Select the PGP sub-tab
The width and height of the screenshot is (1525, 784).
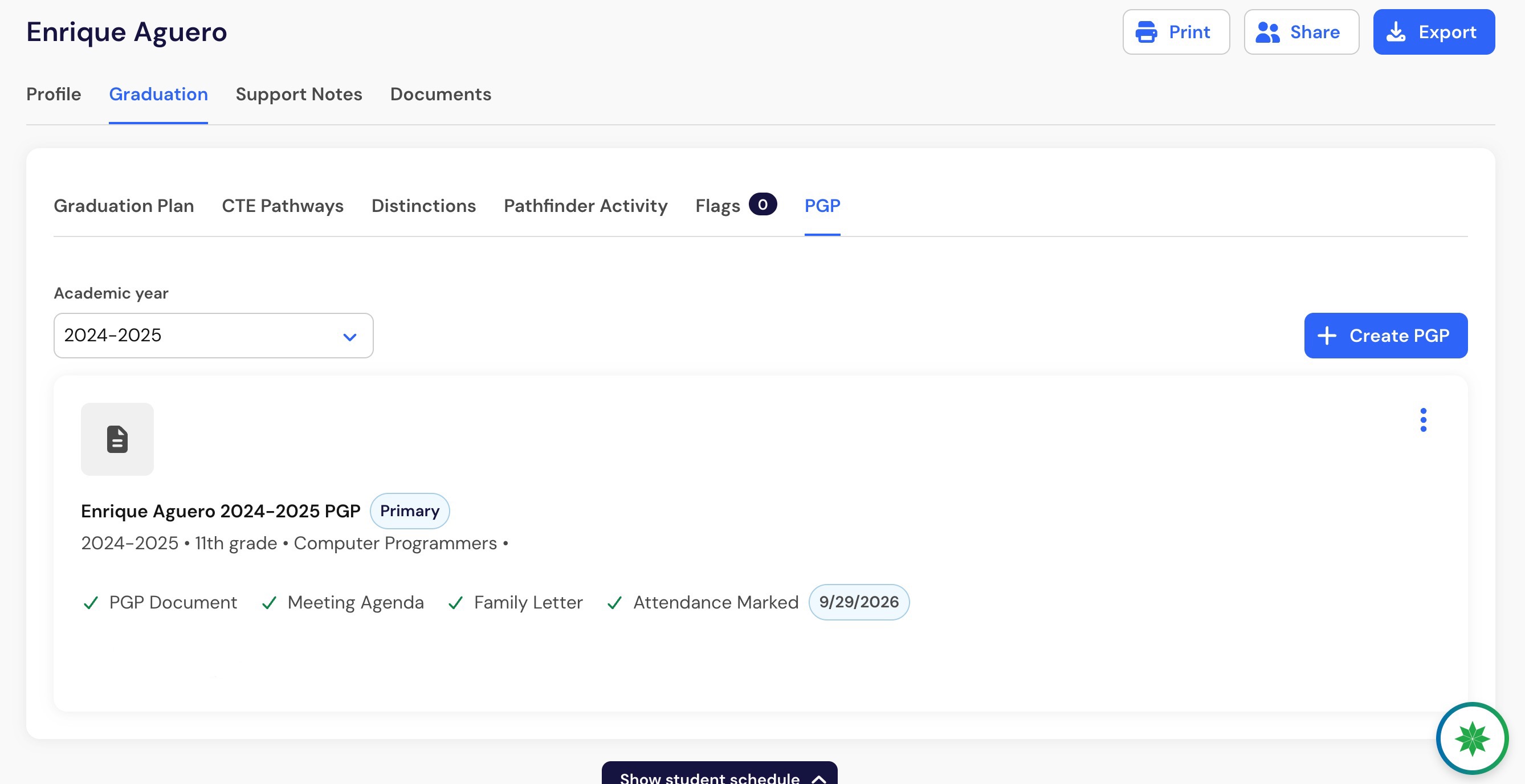tap(822, 205)
